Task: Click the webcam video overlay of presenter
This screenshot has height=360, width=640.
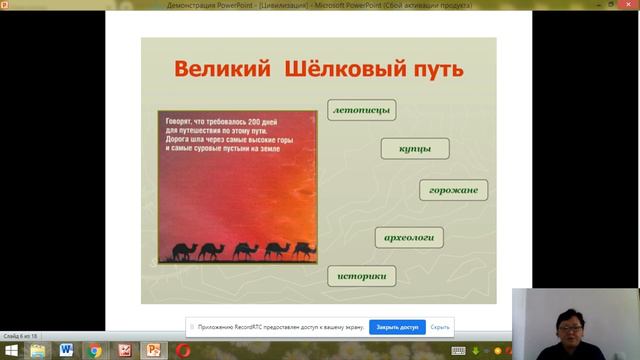Action: (576, 324)
